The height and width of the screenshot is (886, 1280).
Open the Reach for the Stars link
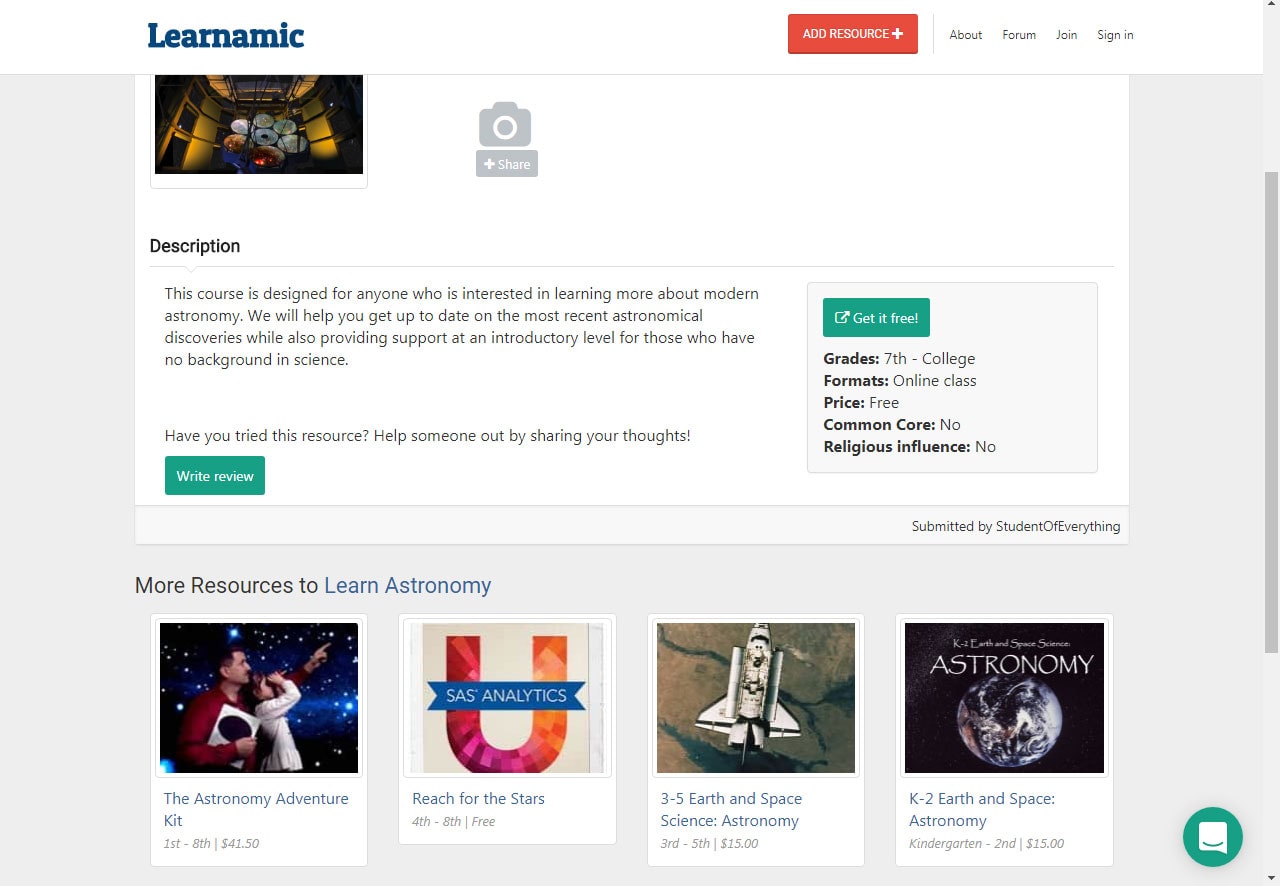pos(478,798)
